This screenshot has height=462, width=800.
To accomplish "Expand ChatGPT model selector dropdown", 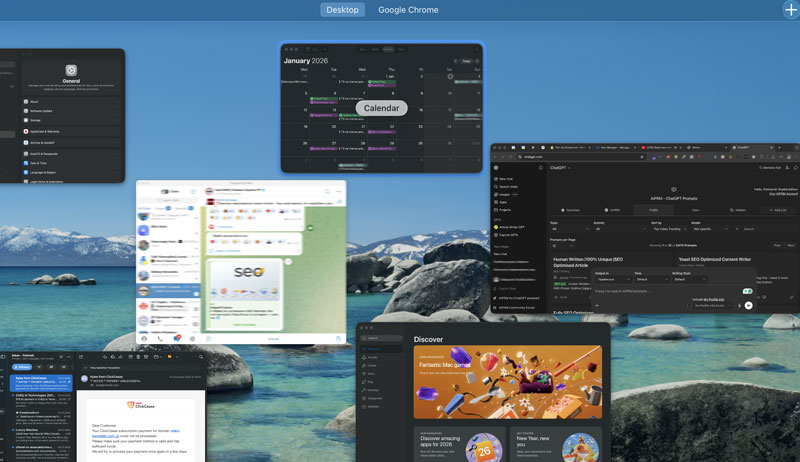I will [560, 168].
